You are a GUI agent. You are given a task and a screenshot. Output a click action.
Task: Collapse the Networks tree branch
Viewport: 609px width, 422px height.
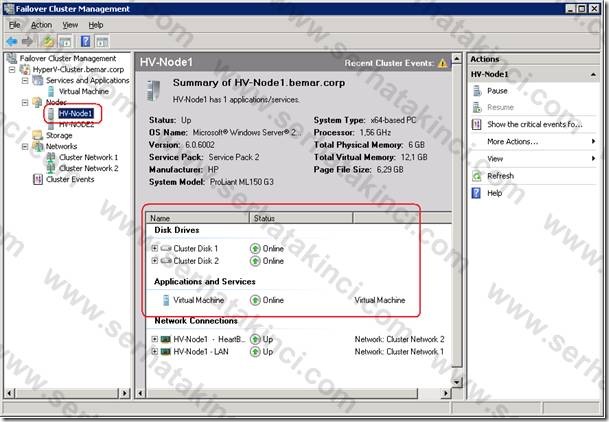tap(25, 146)
